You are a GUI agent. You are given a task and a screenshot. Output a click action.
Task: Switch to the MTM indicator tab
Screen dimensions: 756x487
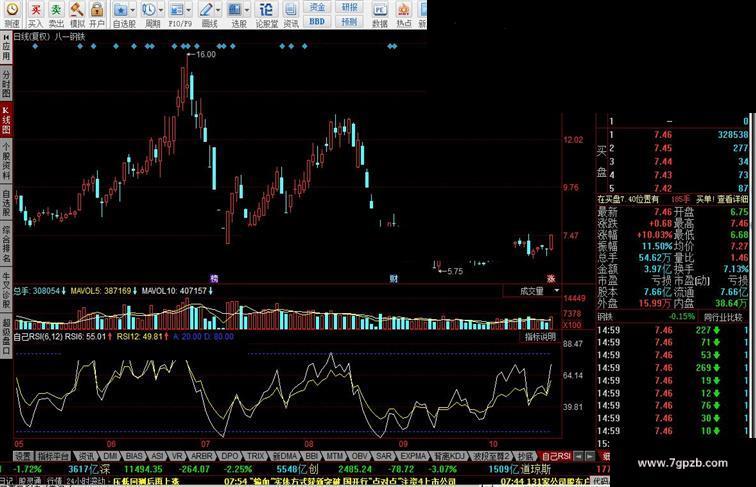click(334, 456)
